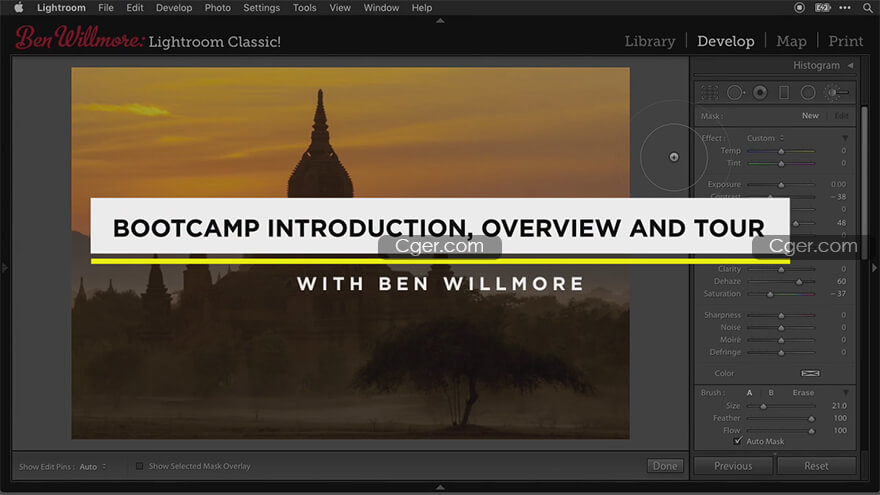This screenshot has width=880, height=495.
Task: Select the Radial Filter tool
Action: (808, 93)
